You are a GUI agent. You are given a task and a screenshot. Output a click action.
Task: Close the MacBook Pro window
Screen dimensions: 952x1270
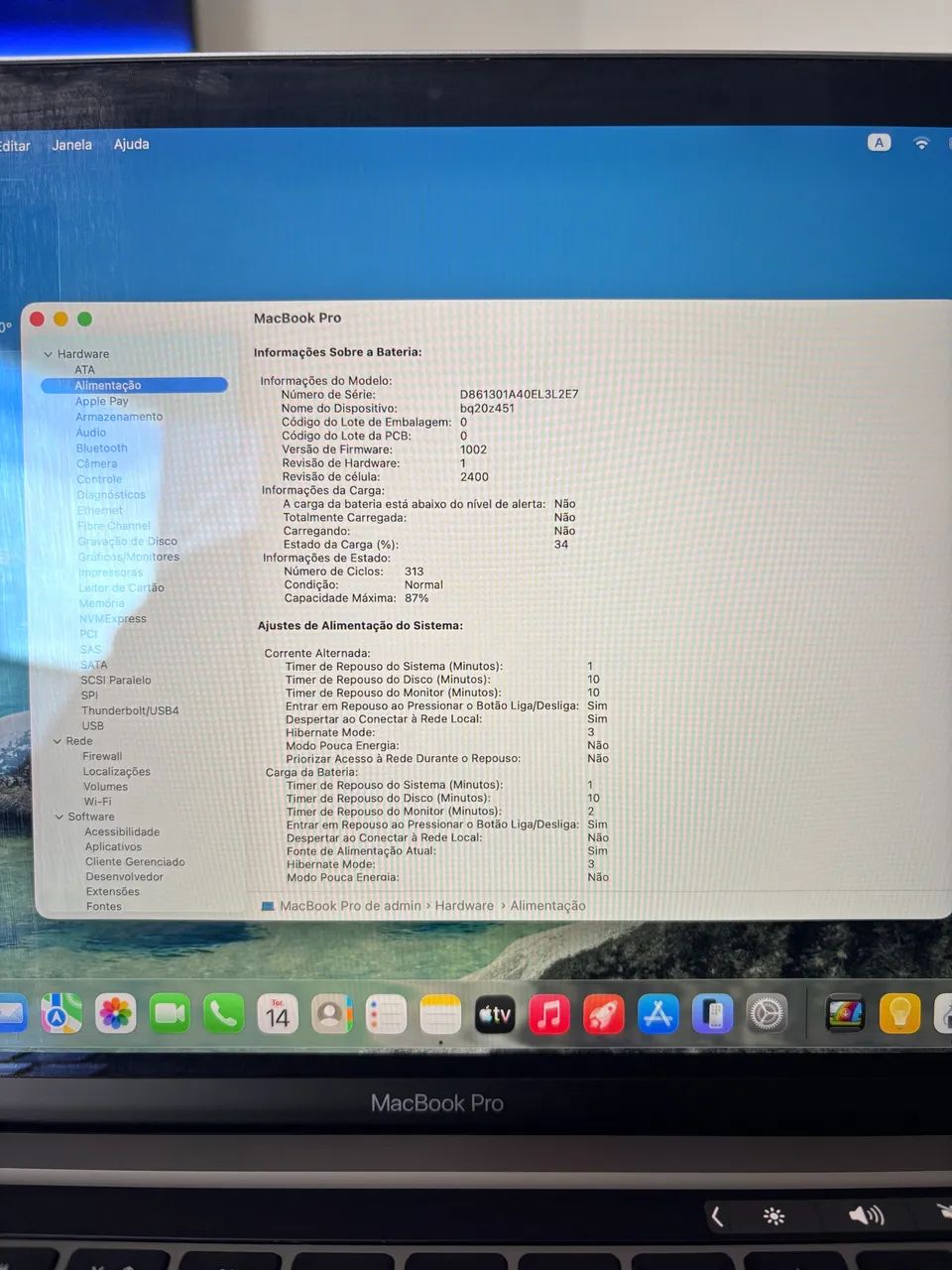pyautogui.click(x=38, y=318)
